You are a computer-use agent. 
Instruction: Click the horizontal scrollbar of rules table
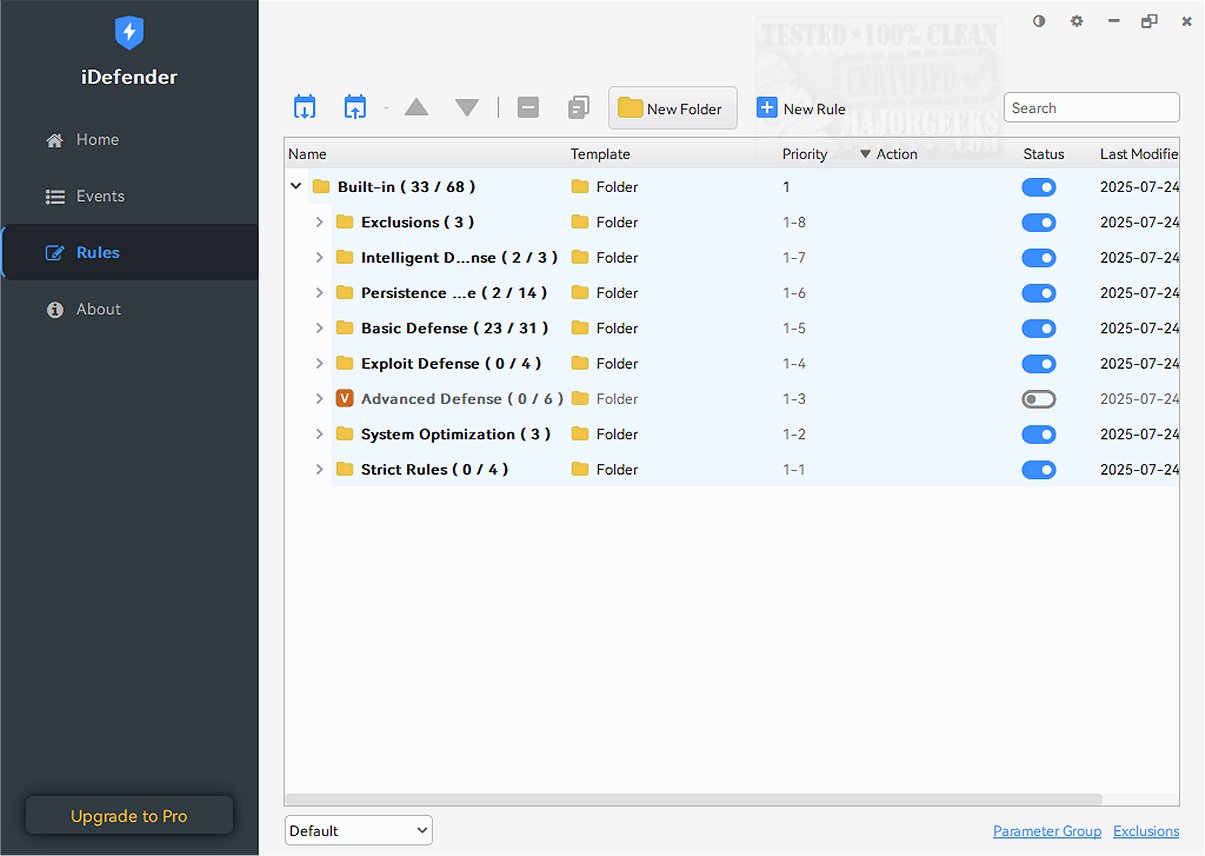(693, 800)
